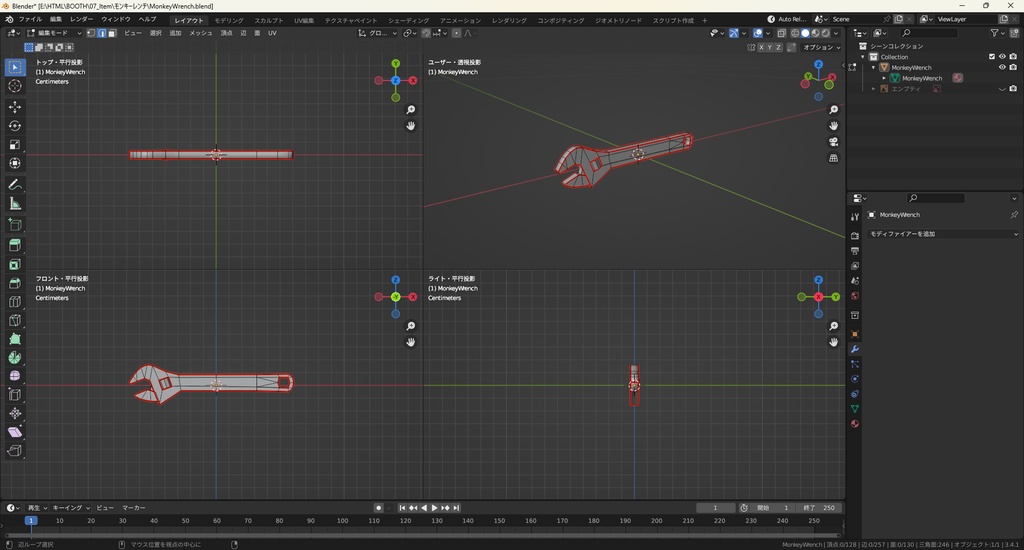Click the outliner search field
The height and width of the screenshot is (550, 1024).
click(x=929, y=33)
